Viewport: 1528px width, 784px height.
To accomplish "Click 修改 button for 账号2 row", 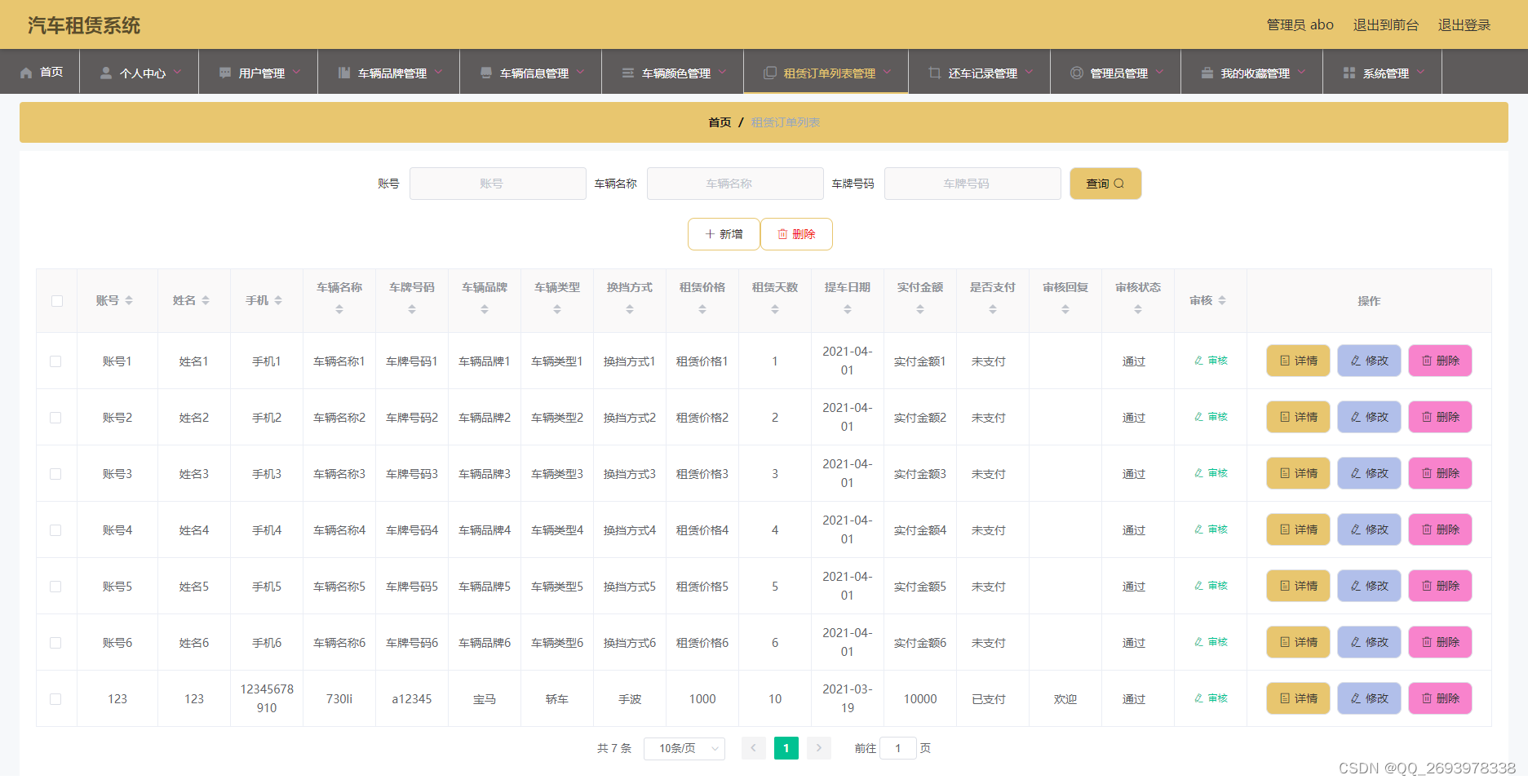I will pyautogui.click(x=1369, y=417).
